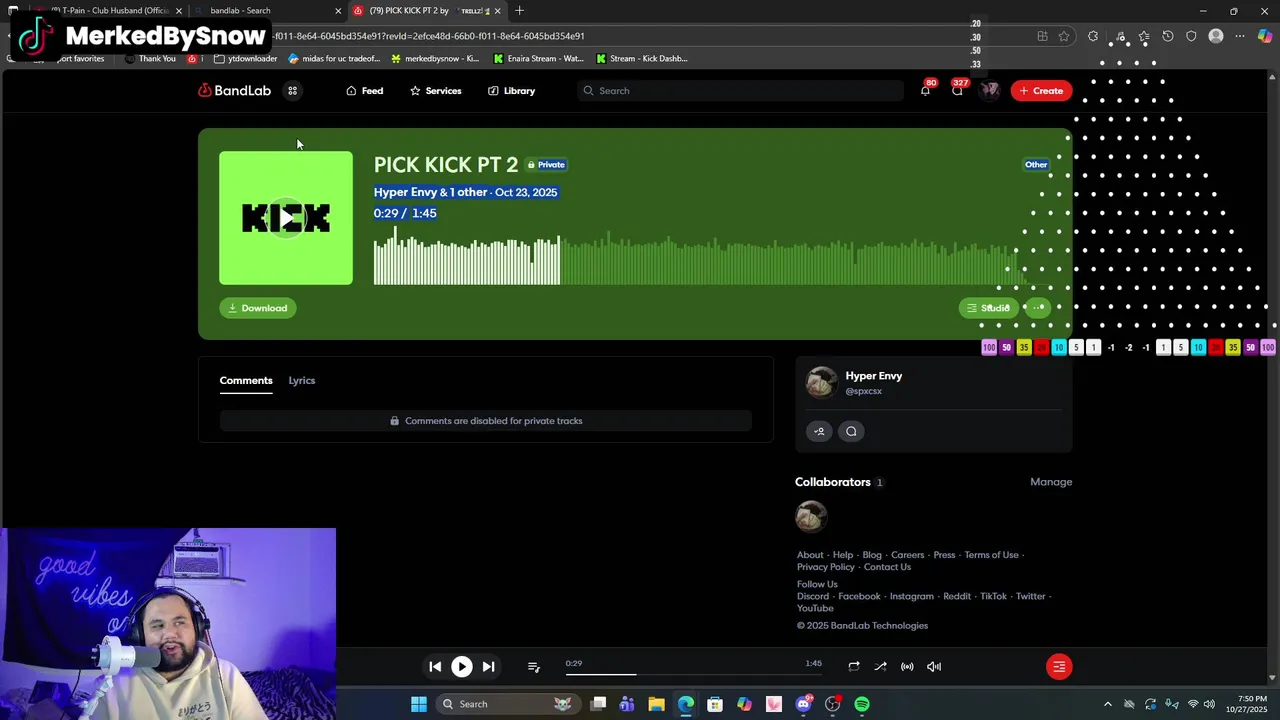Screen dimensions: 1280x720
Task: Open the track's more options button
Action: point(1038,308)
